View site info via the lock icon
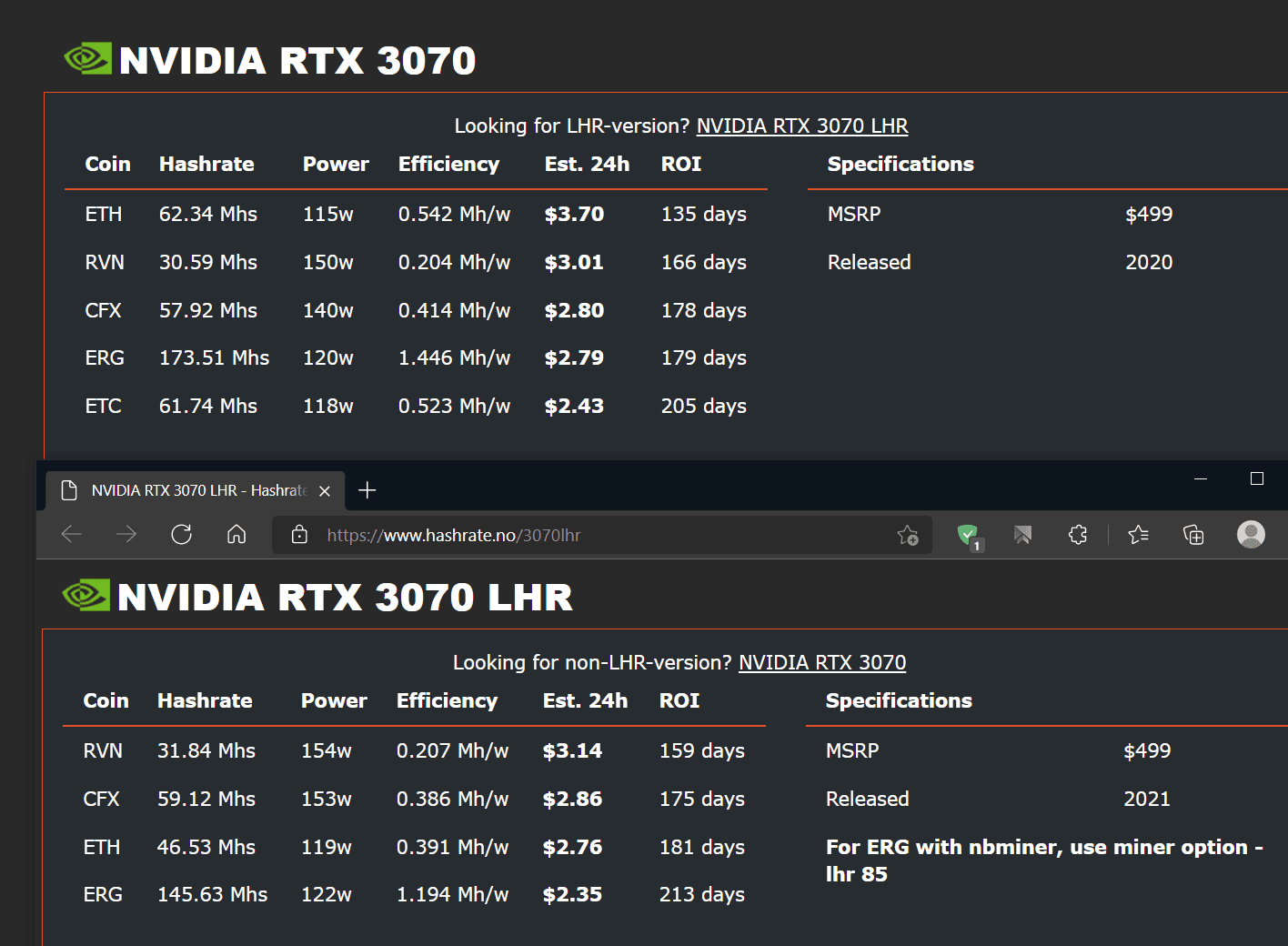1288x946 pixels. click(299, 535)
